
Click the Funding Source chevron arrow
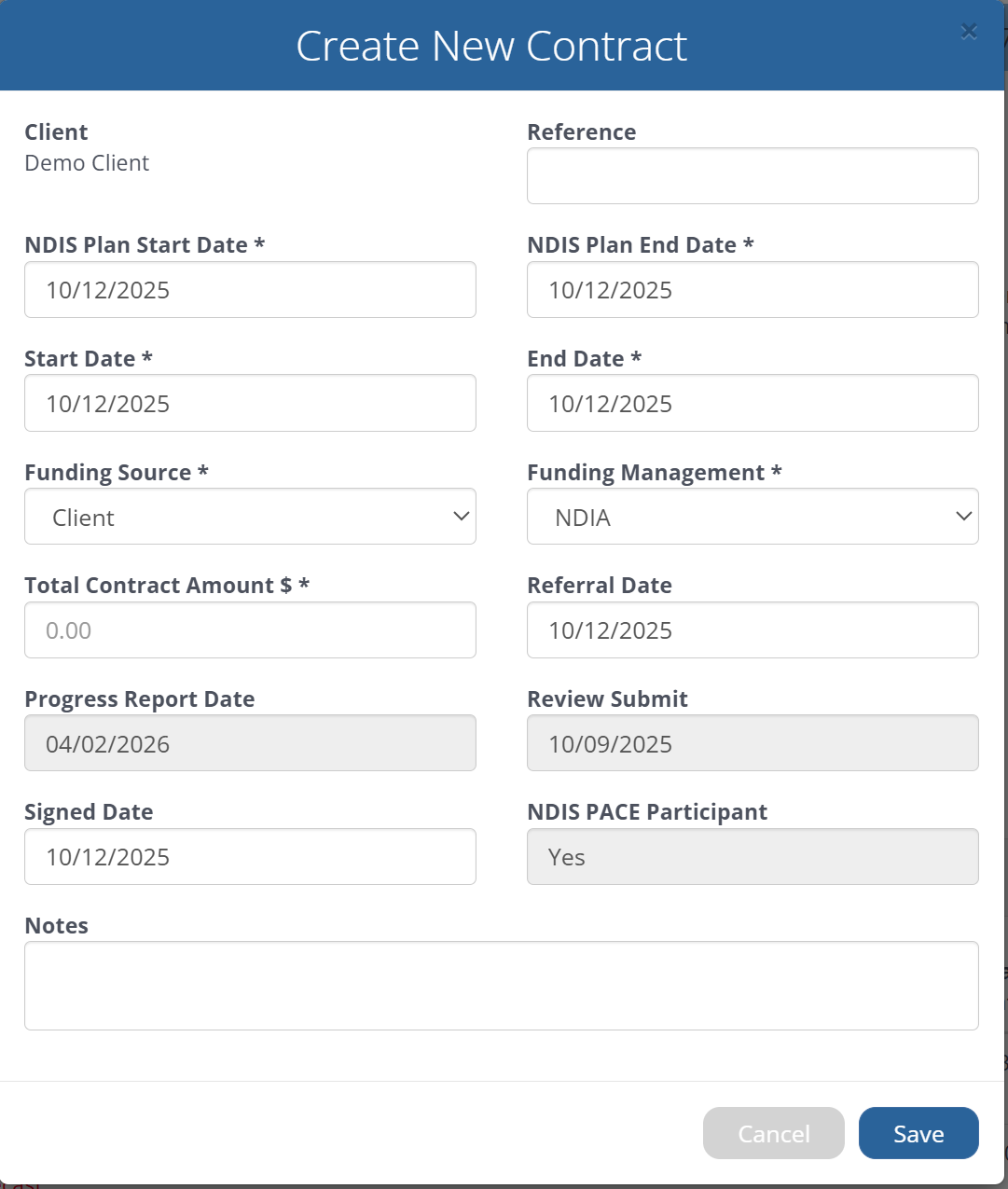click(x=461, y=517)
